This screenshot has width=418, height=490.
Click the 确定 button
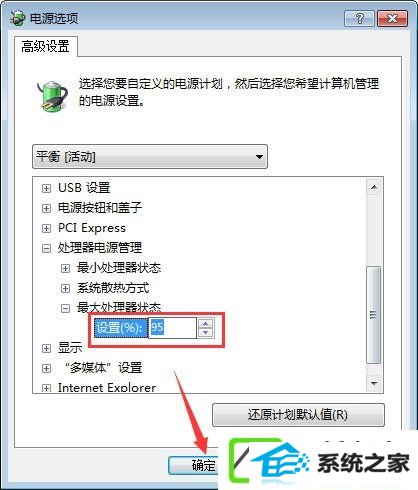pyautogui.click(x=193, y=465)
